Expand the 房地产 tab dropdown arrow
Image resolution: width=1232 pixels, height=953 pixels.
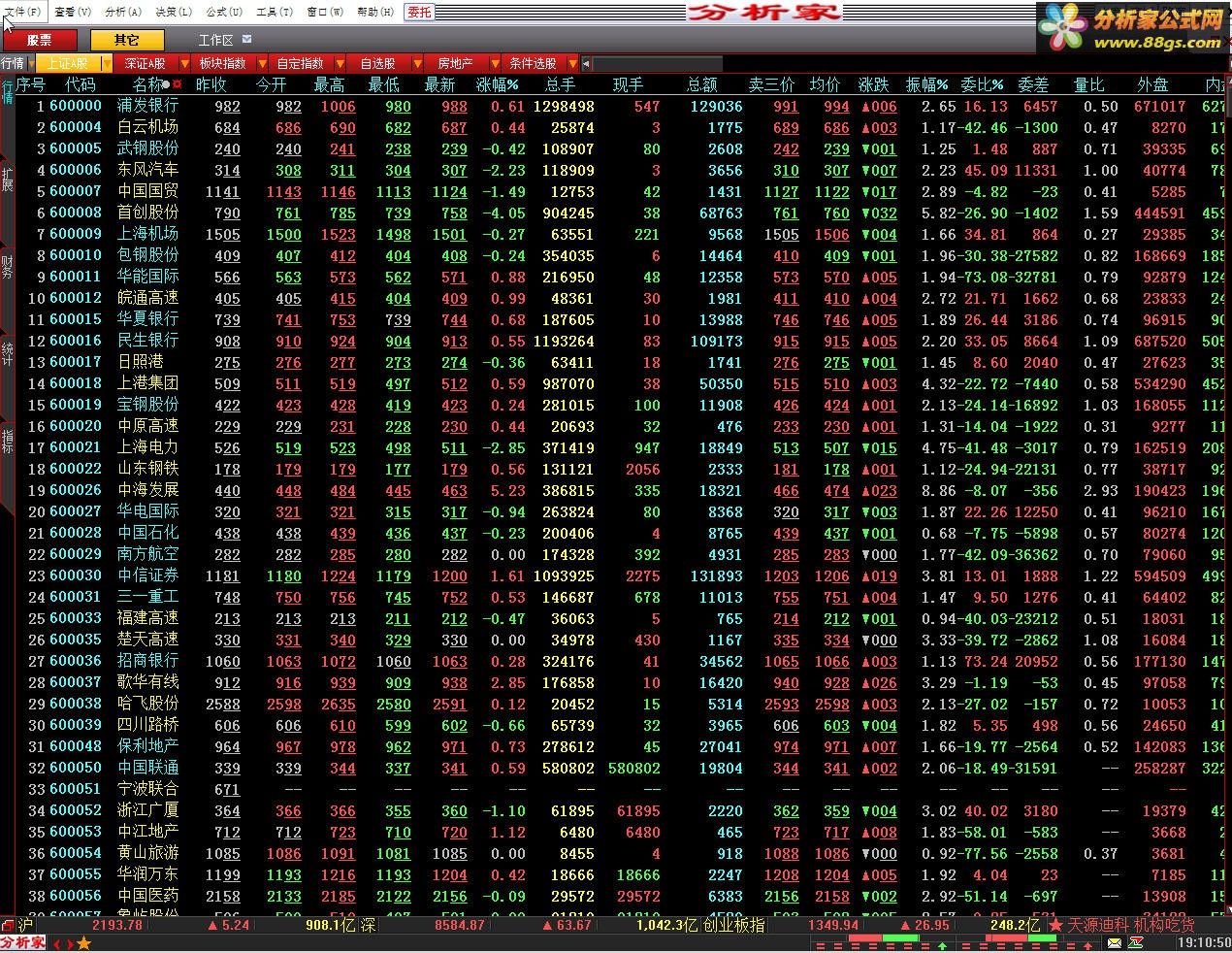[x=496, y=64]
